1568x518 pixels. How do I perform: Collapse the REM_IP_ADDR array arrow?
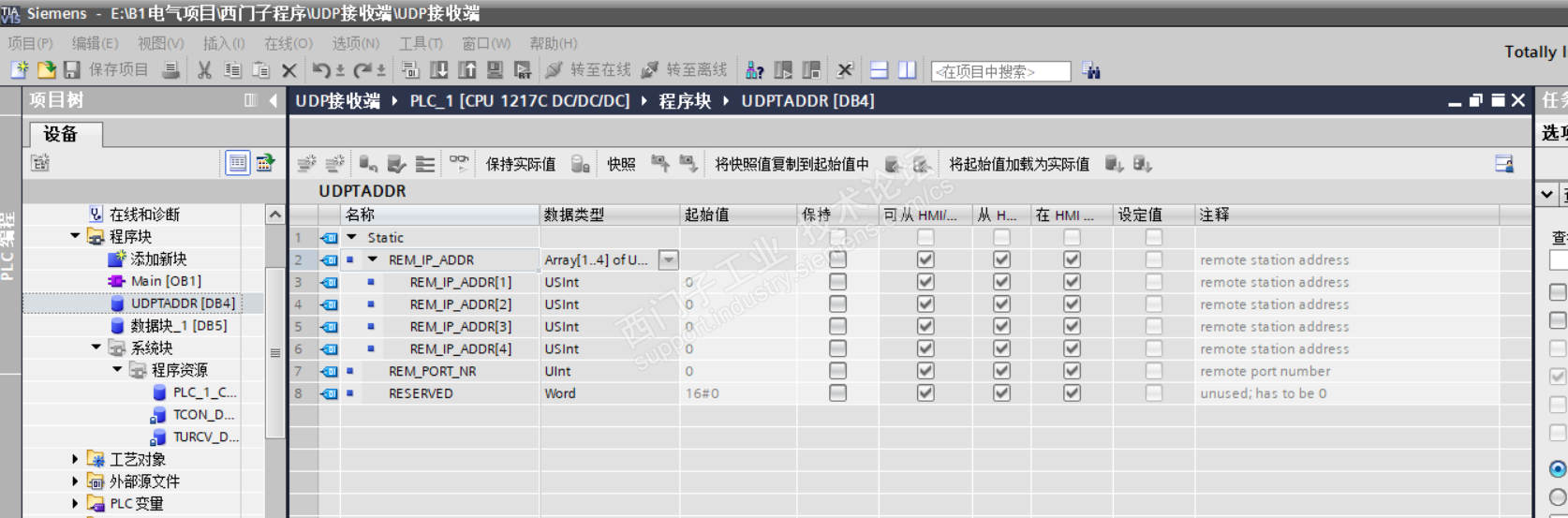pos(373,259)
